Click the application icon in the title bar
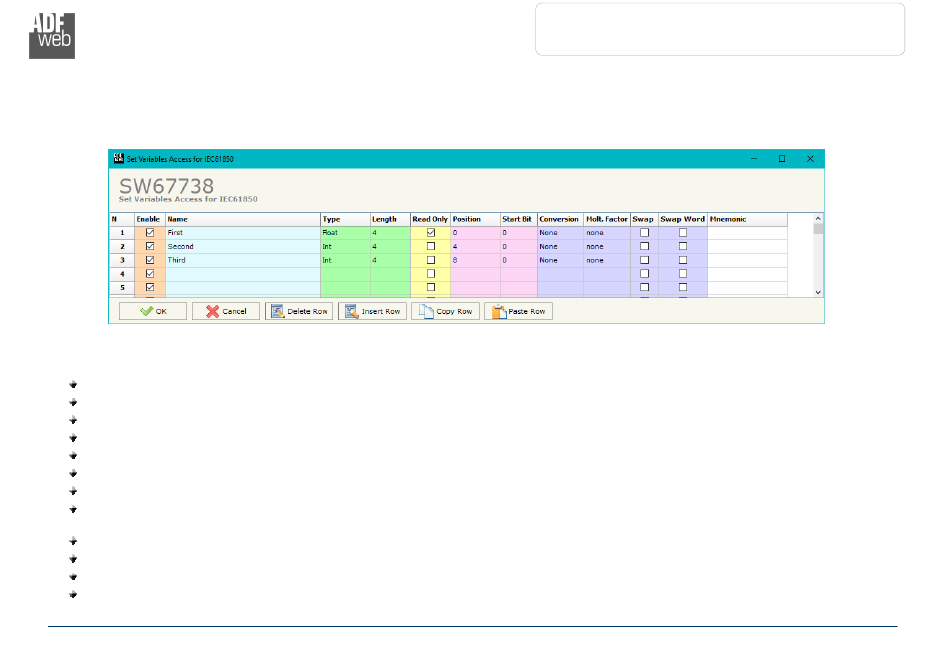950x659 pixels. tap(119, 159)
